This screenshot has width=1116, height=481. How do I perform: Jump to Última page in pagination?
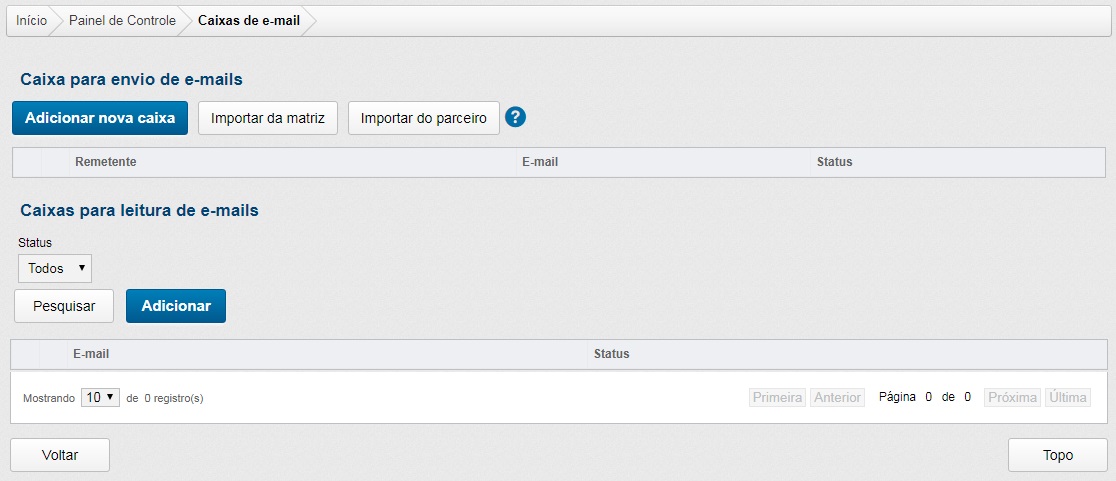pyautogui.click(x=1068, y=397)
